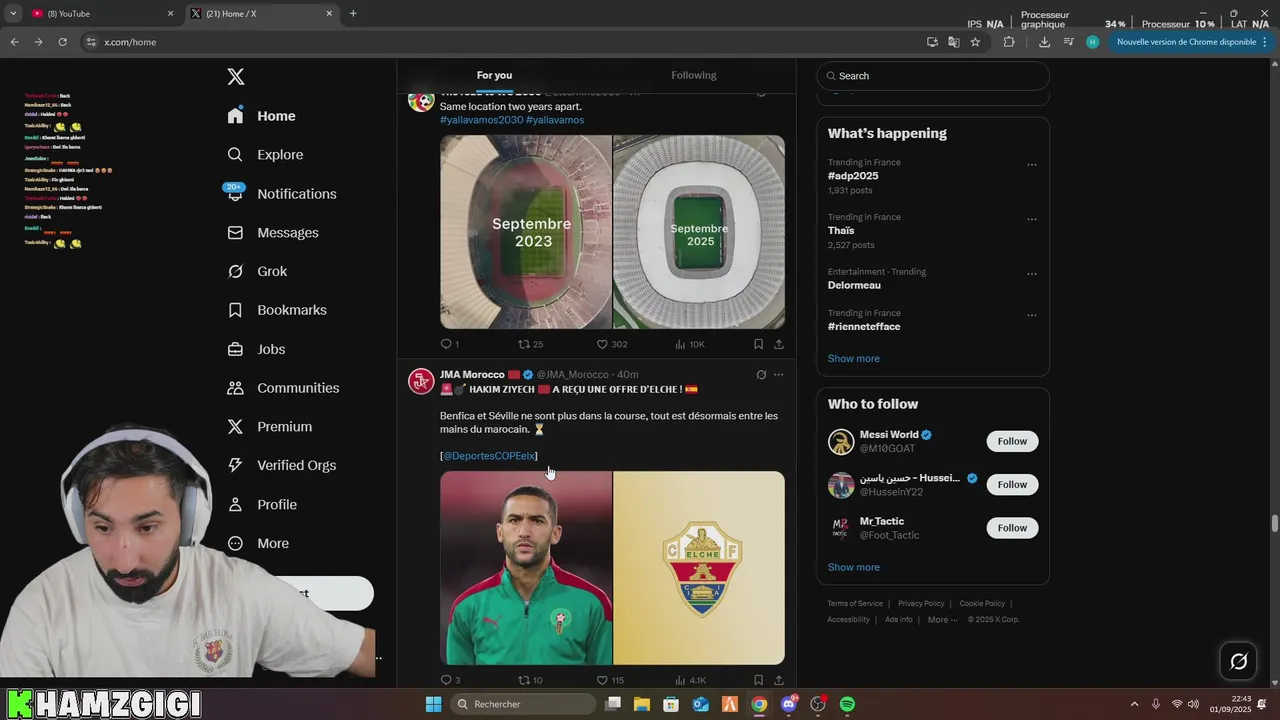Image resolution: width=1280 pixels, height=720 pixels.
Task: Reply to the Ziyech post with 3 replies
Action: pyautogui.click(x=450, y=680)
